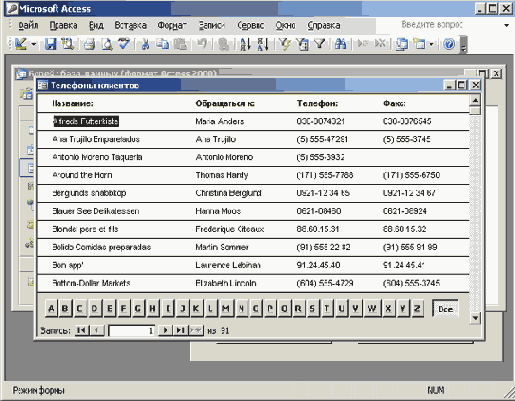Image resolution: width=515 pixels, height=401 pixels.
Task: Toggle the letter H filter button
Action: pyautogui.click(x=152, y=308)
